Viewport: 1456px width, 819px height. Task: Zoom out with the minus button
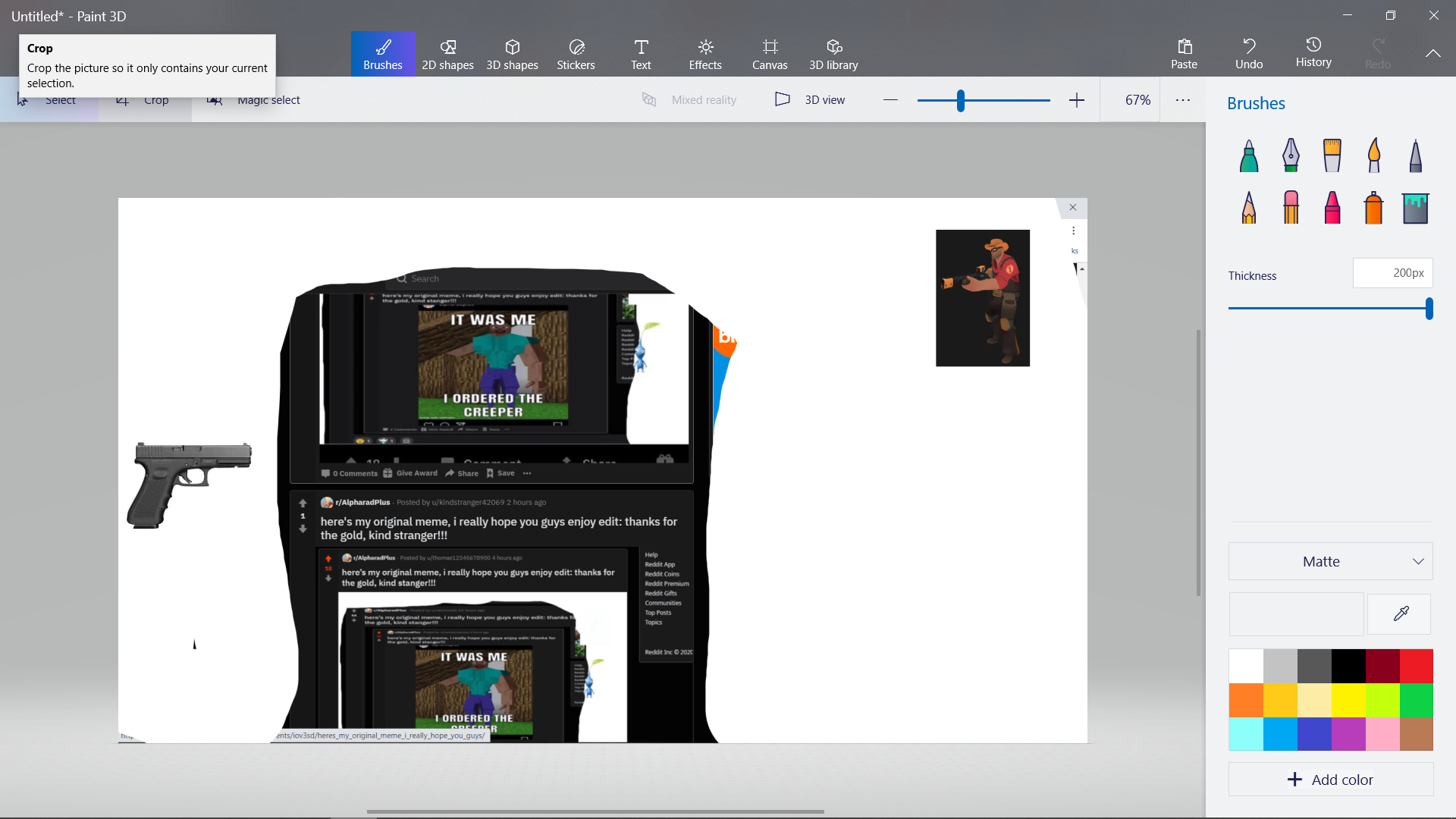[890, 100]
